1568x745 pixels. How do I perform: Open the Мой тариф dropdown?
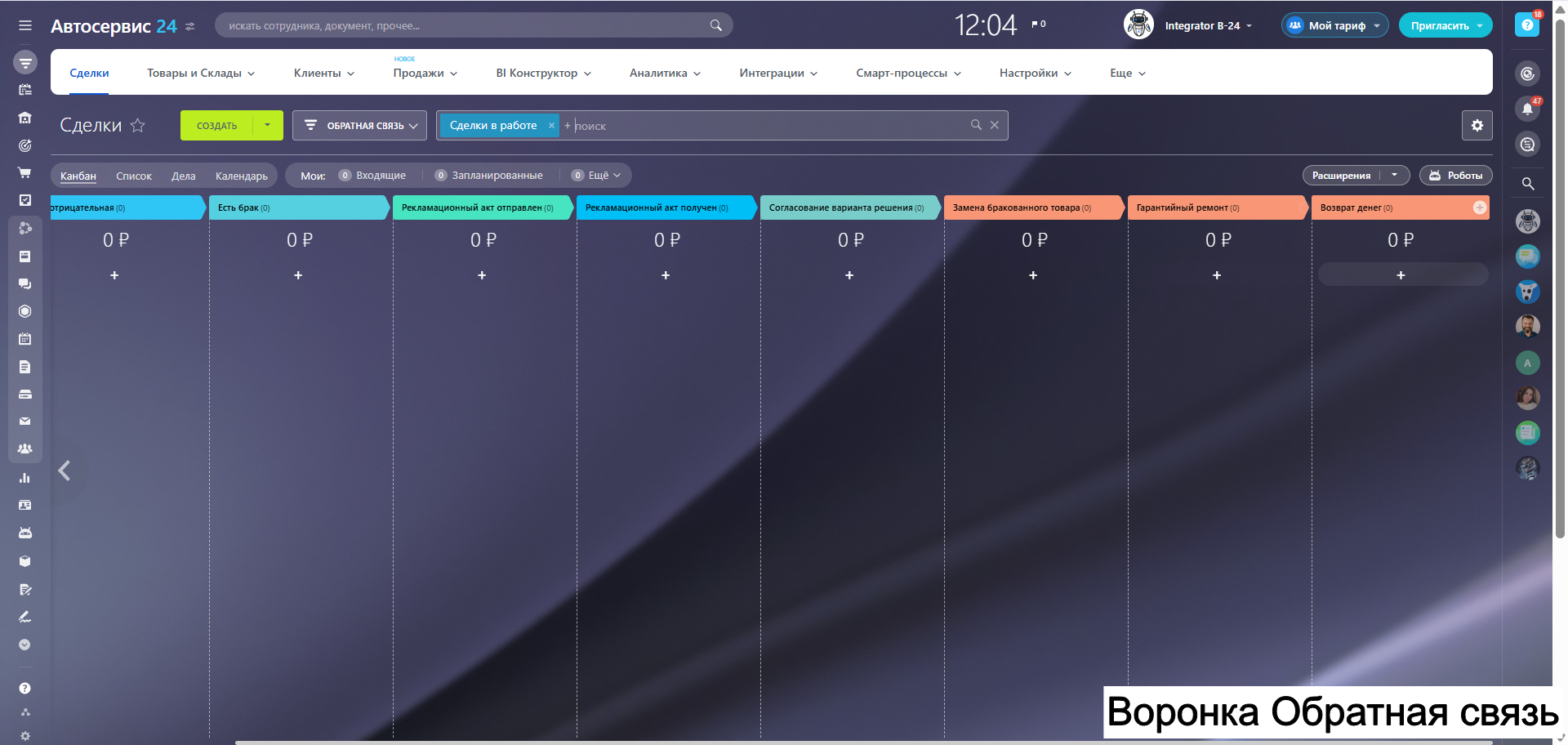pyautogui.click(x=1334, y=25)
